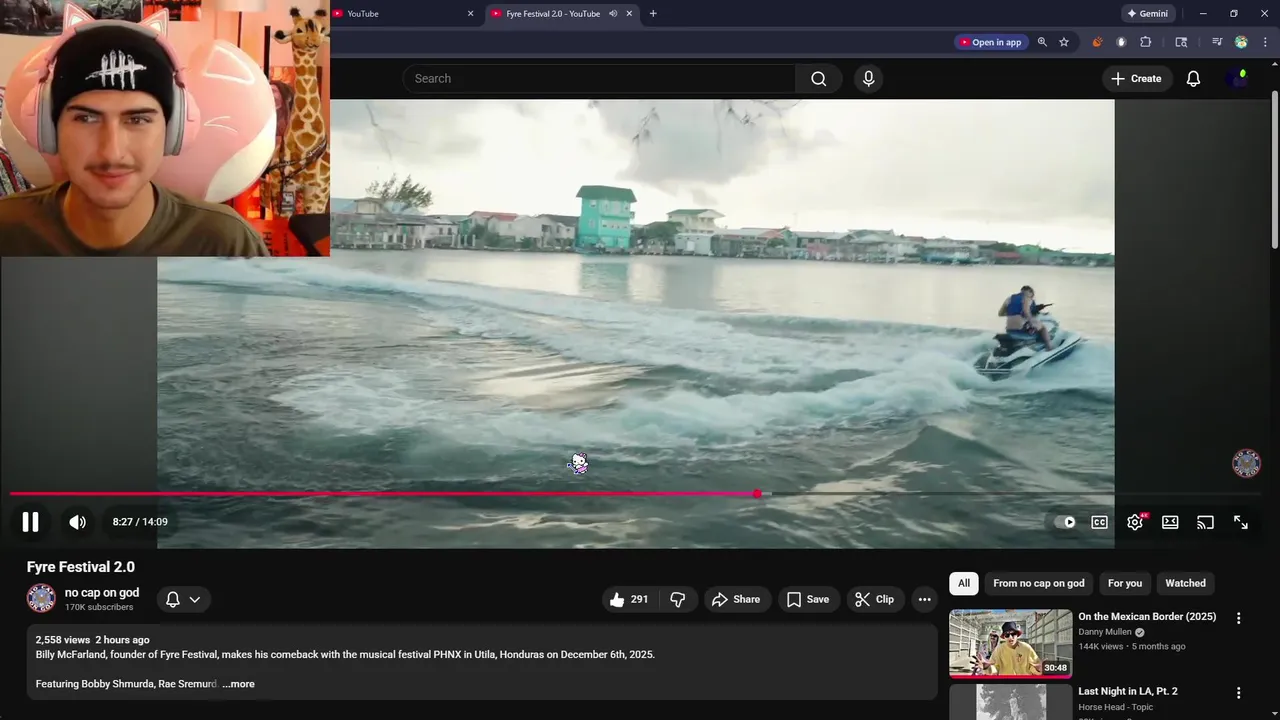Open the media controls icon
The width and height of the screenshot is (1280, 720).
1217,42
